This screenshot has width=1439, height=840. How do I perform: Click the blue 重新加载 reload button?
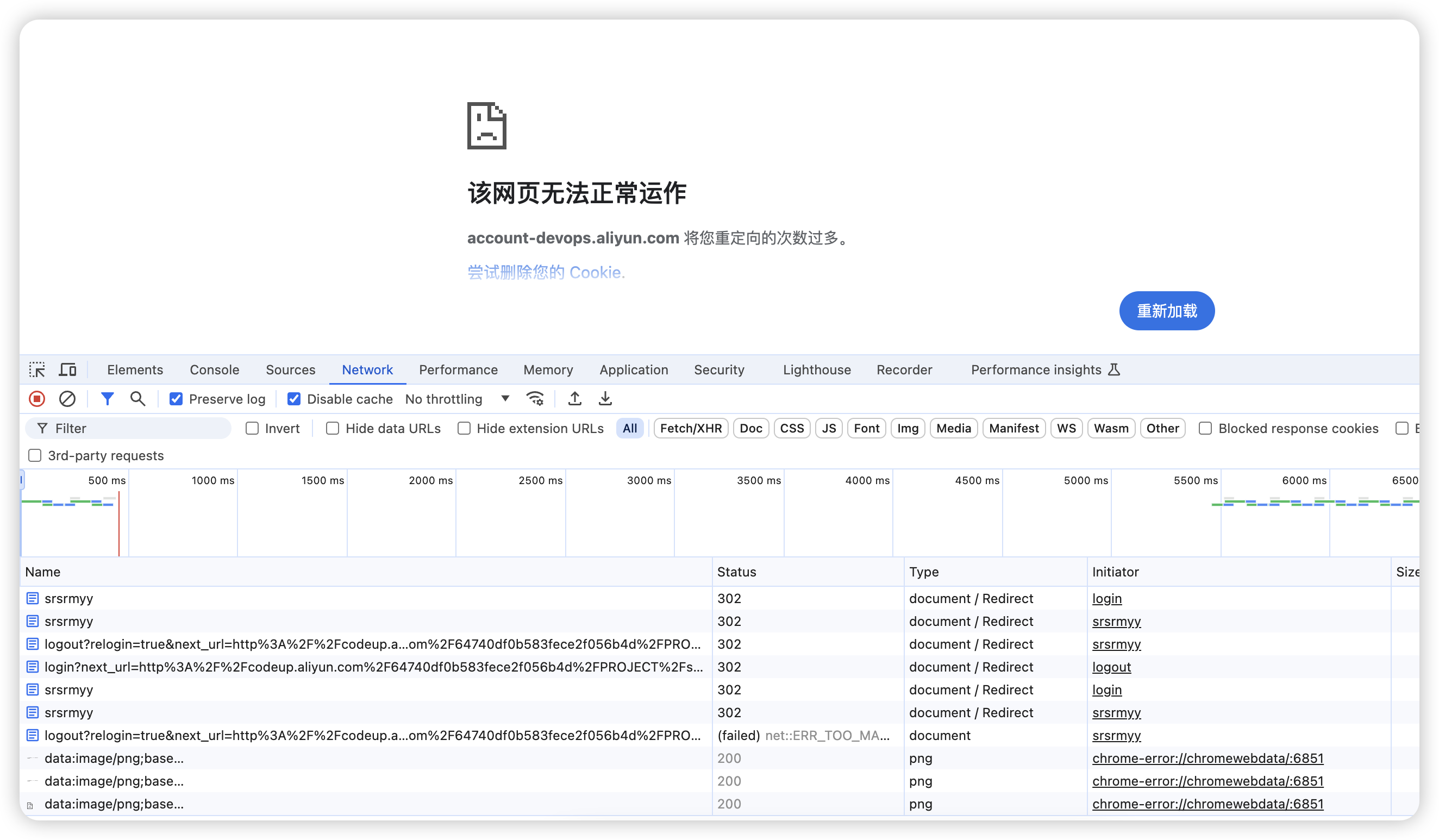pos(1166,311)
